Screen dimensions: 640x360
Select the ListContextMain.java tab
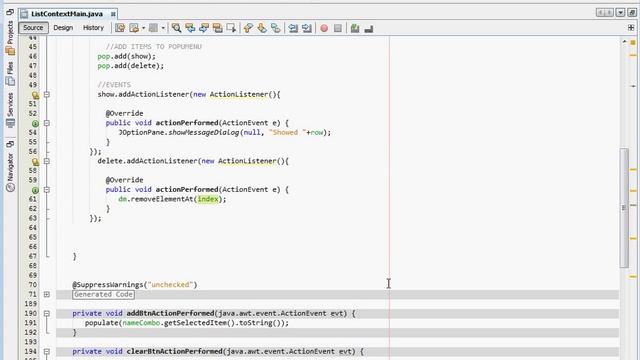[67, 14]
